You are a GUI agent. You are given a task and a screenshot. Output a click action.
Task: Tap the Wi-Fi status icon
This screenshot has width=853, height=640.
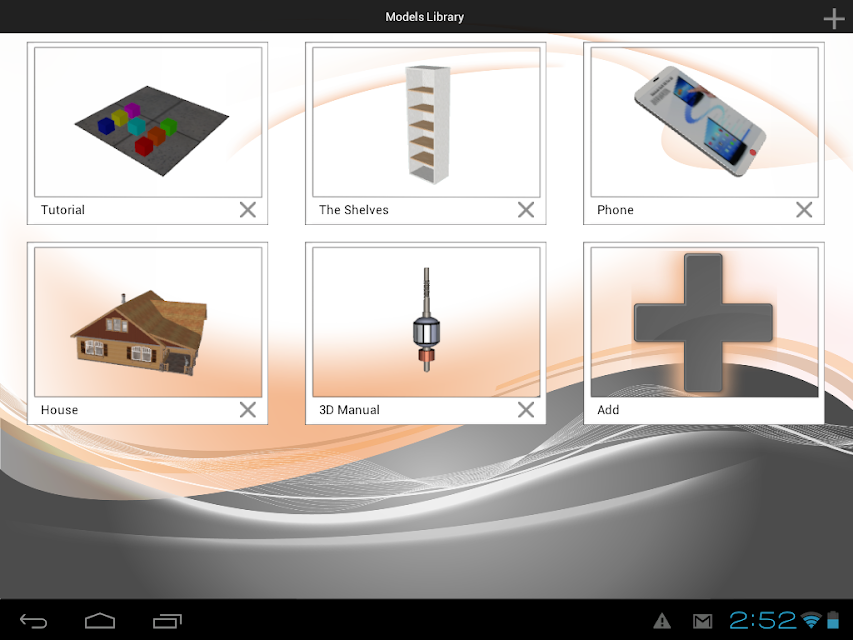(812, 620)
